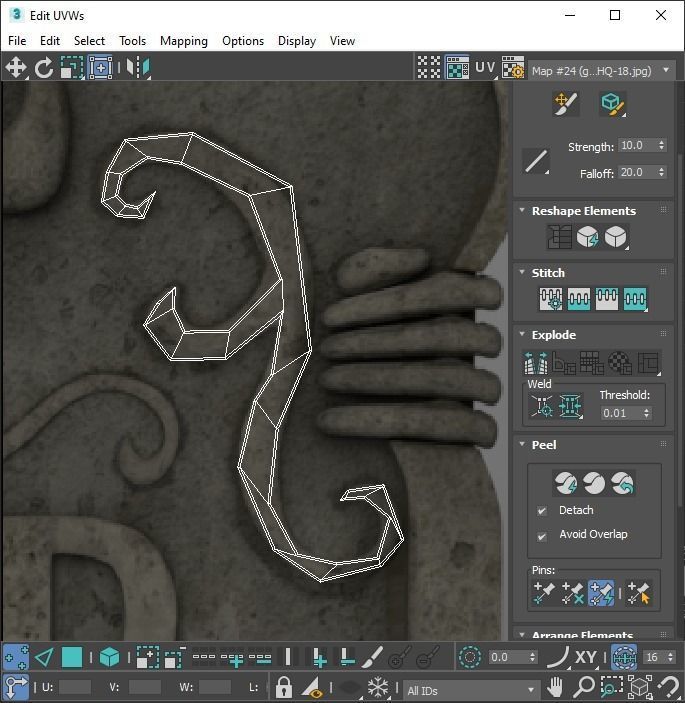Toggle the soft selection circle icon
The width and height of the screenshot is (685, 703).
coord(470,658)
